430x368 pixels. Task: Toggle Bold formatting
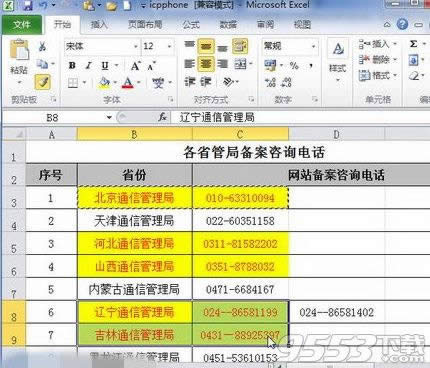(x=72, y=65)
